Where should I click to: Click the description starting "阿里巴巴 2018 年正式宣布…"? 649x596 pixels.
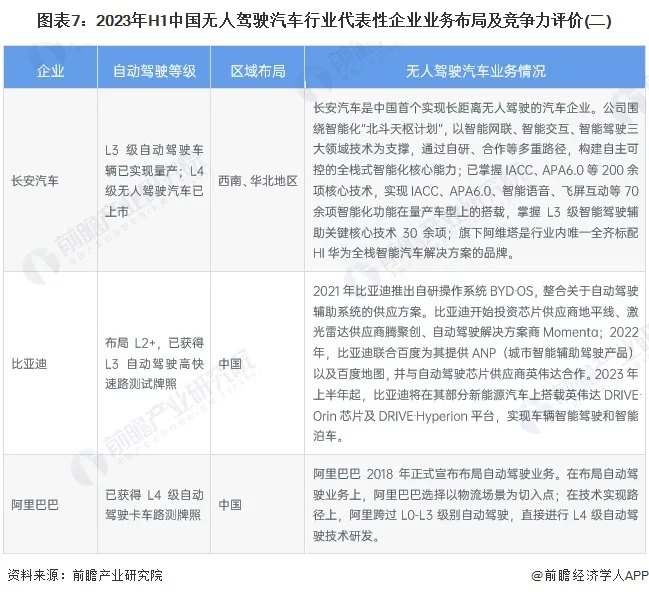(x=476, y=505)
